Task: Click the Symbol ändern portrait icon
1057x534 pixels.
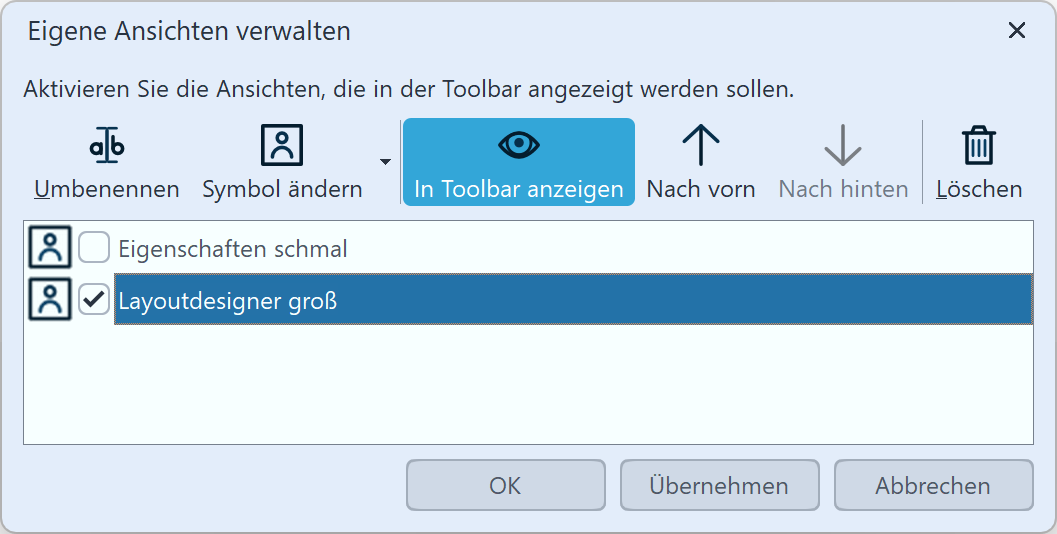Action: 281,146
